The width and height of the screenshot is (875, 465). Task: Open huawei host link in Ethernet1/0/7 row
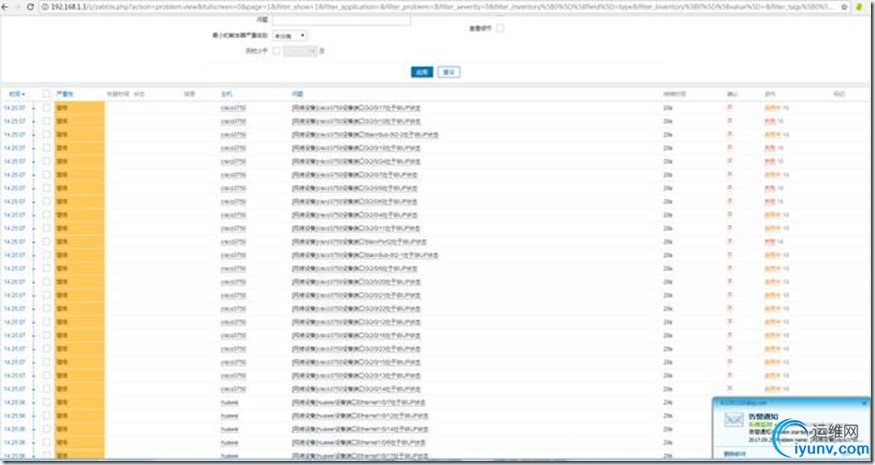coord(229,402)
